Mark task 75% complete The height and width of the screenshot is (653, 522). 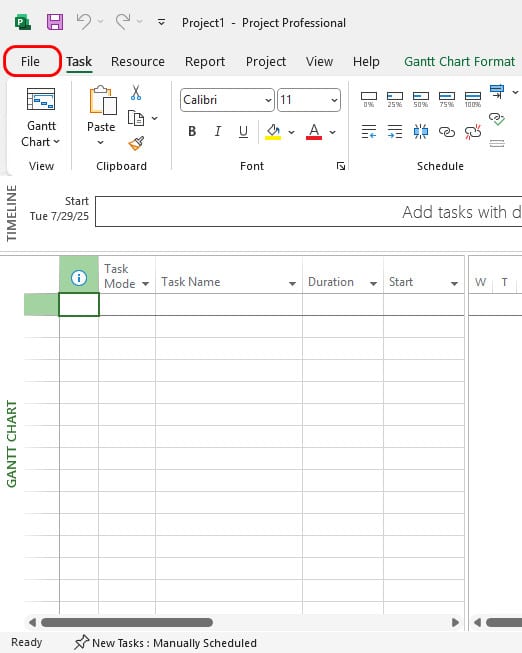point(447,100)
